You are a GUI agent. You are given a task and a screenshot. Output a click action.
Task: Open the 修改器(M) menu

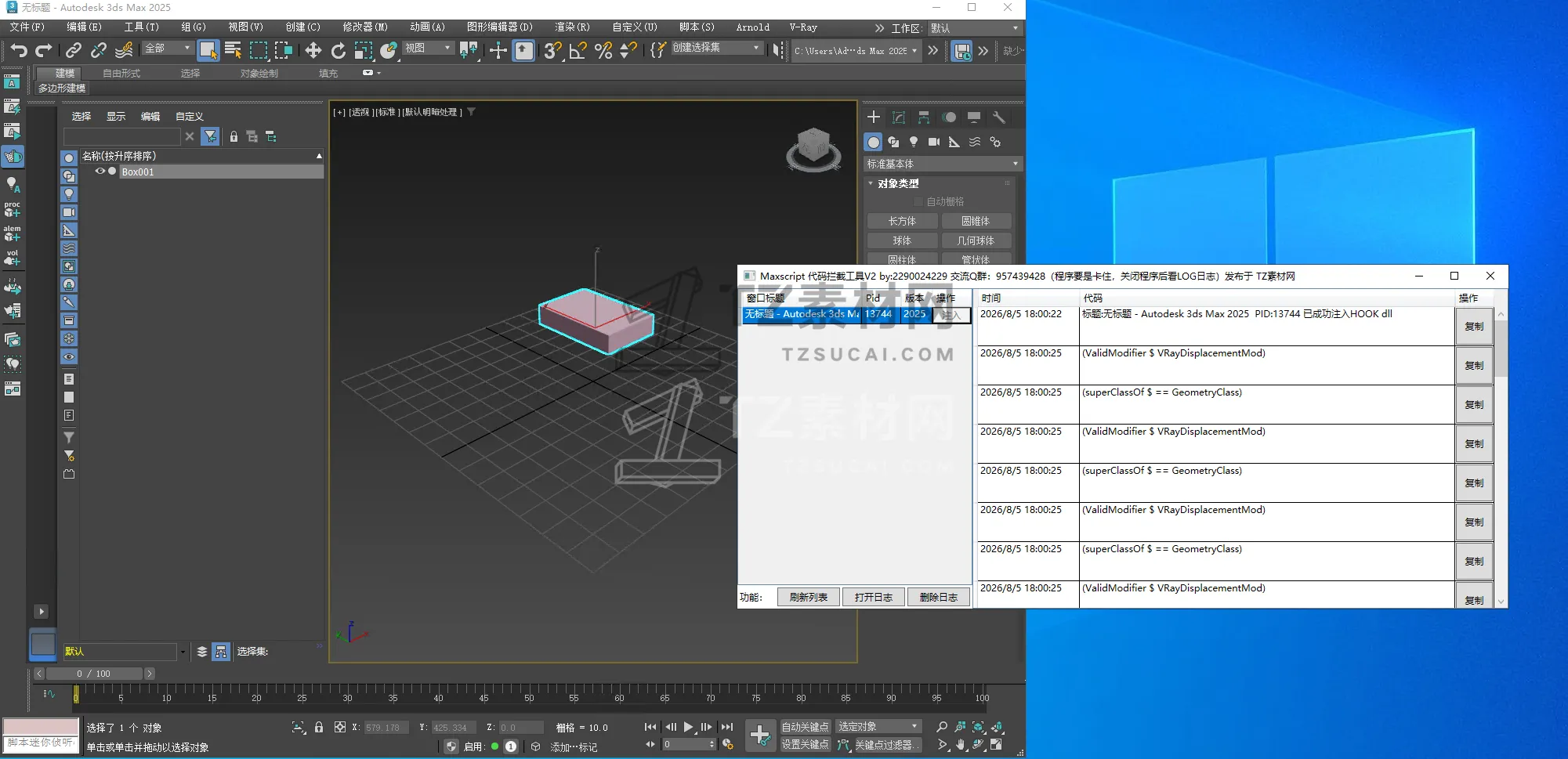point(365,27)
